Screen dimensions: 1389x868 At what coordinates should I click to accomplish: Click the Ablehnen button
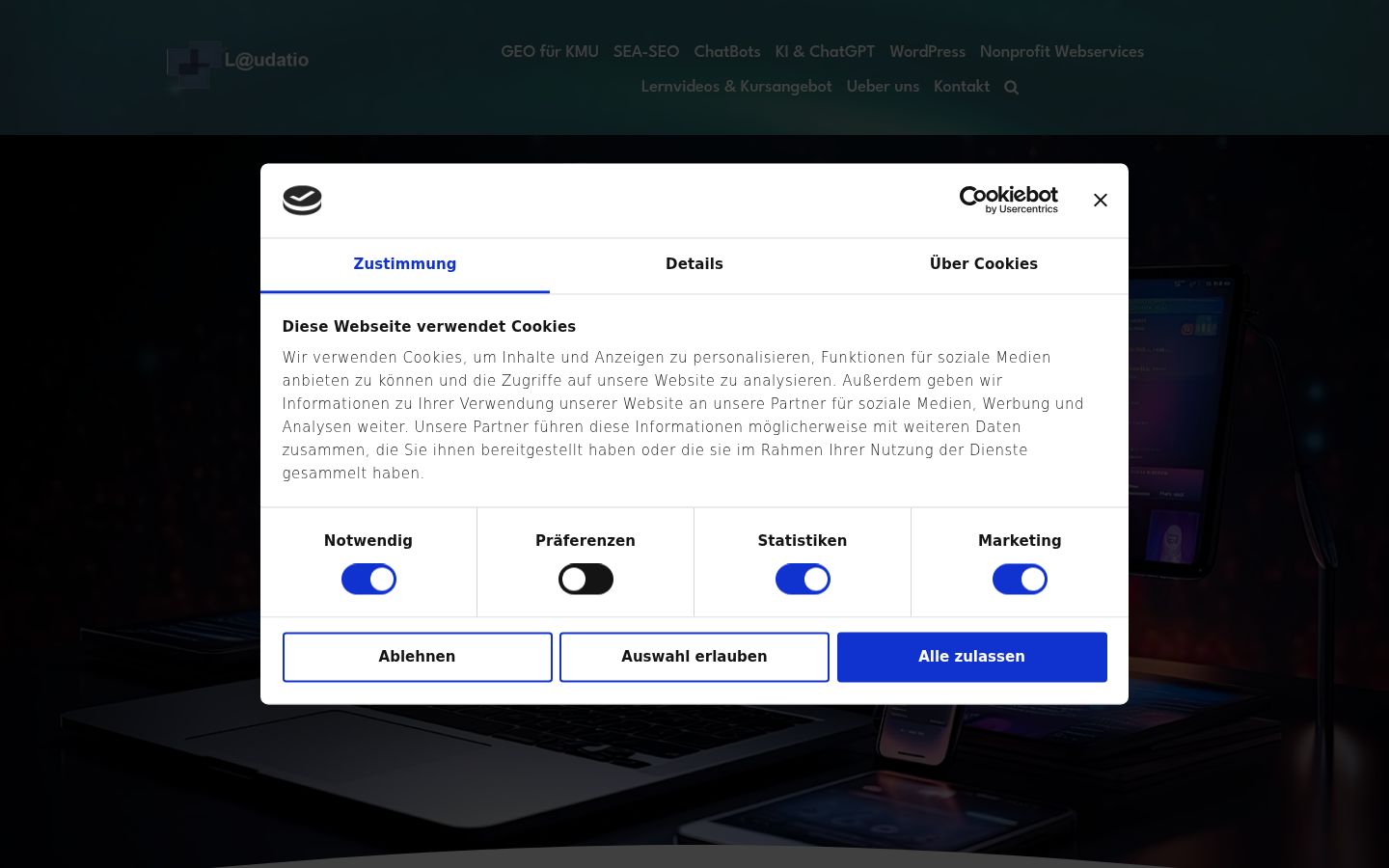pos(417,657)
